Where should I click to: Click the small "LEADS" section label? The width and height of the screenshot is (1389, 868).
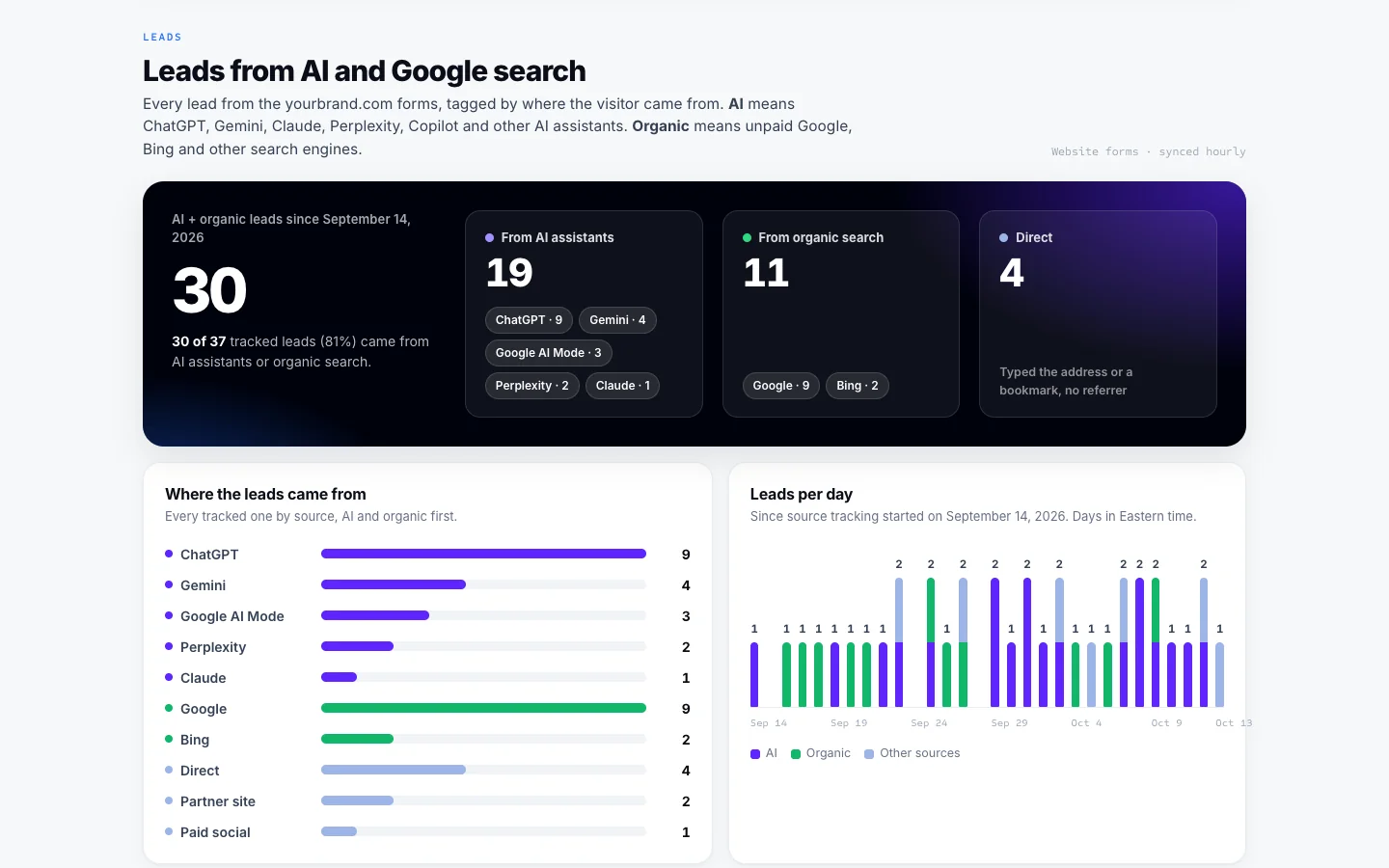[x=162, y=37]
